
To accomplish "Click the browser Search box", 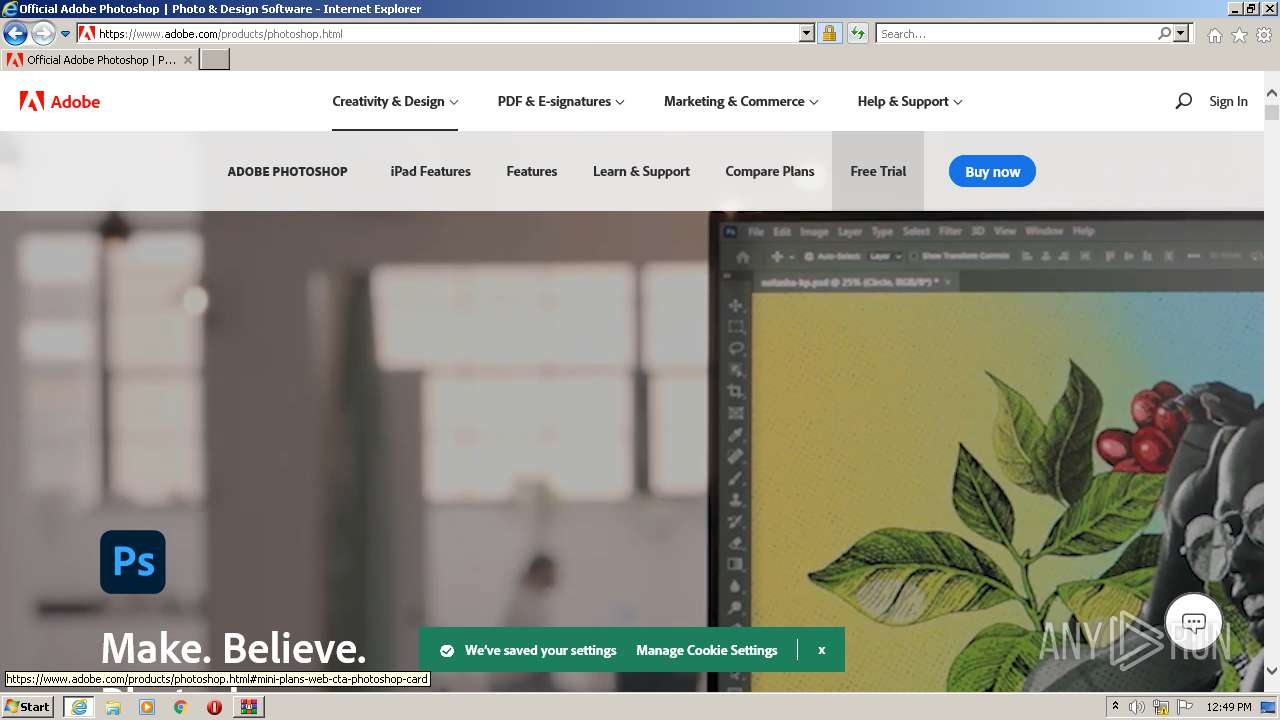I will pos(1017,33).
